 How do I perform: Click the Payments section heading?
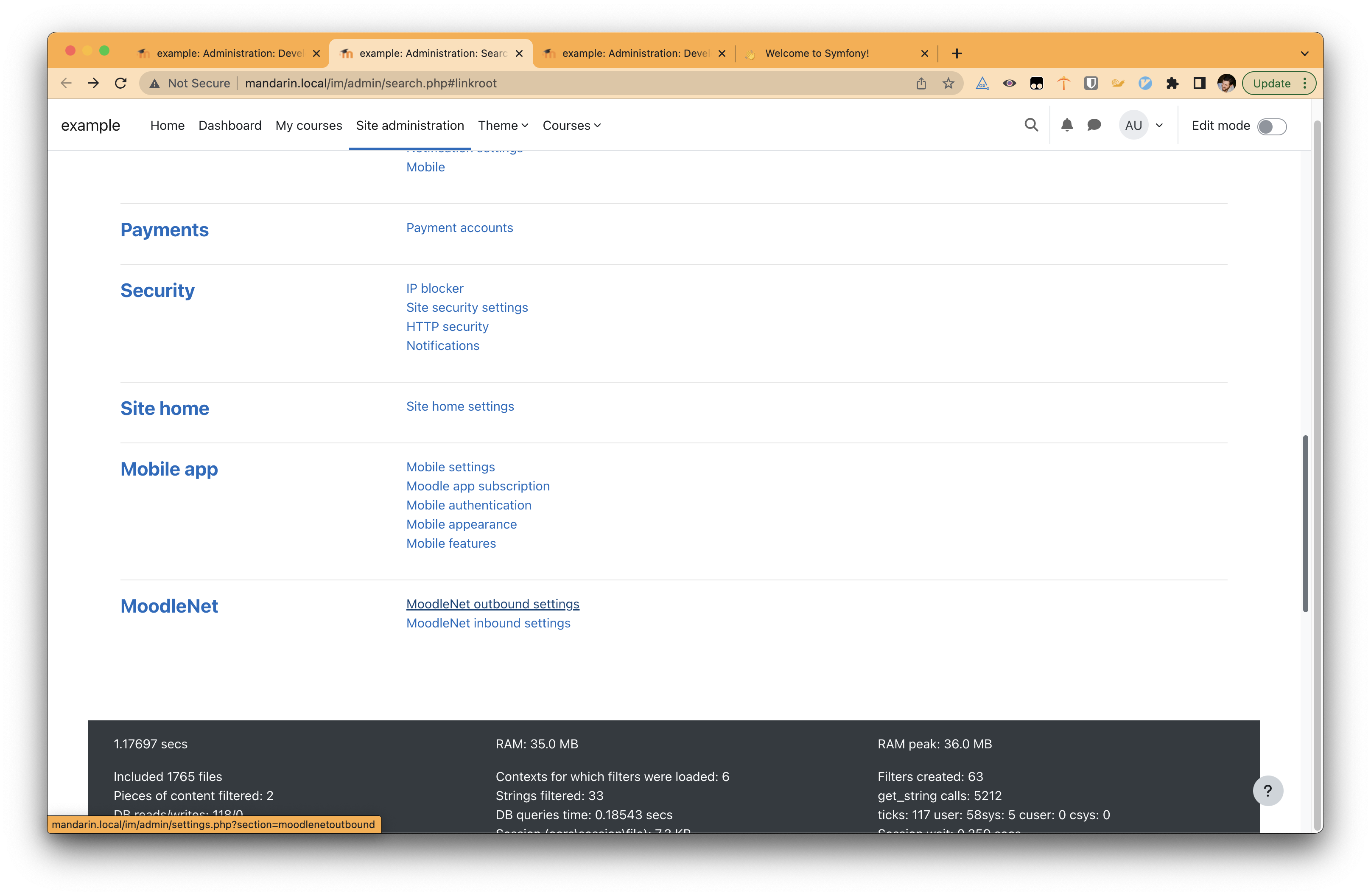click(x=164, y=230)
